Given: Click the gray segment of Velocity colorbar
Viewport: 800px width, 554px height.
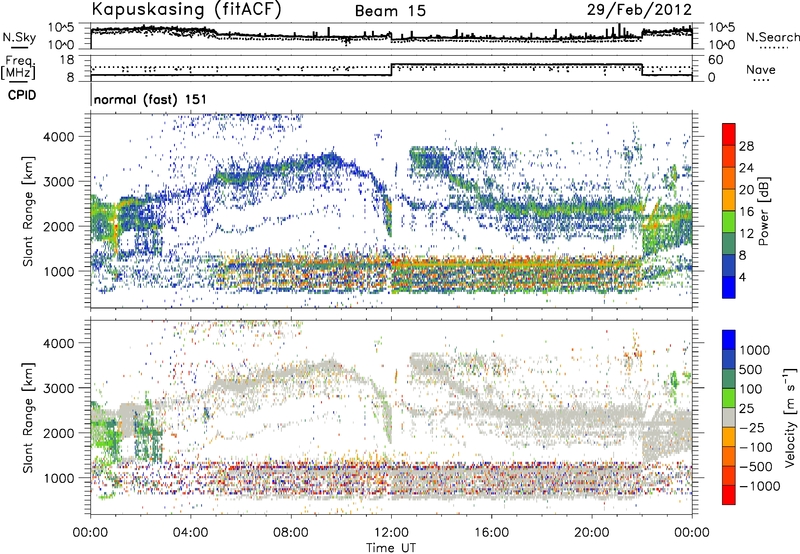Looking at the screenshot, I should coord(729,418).
